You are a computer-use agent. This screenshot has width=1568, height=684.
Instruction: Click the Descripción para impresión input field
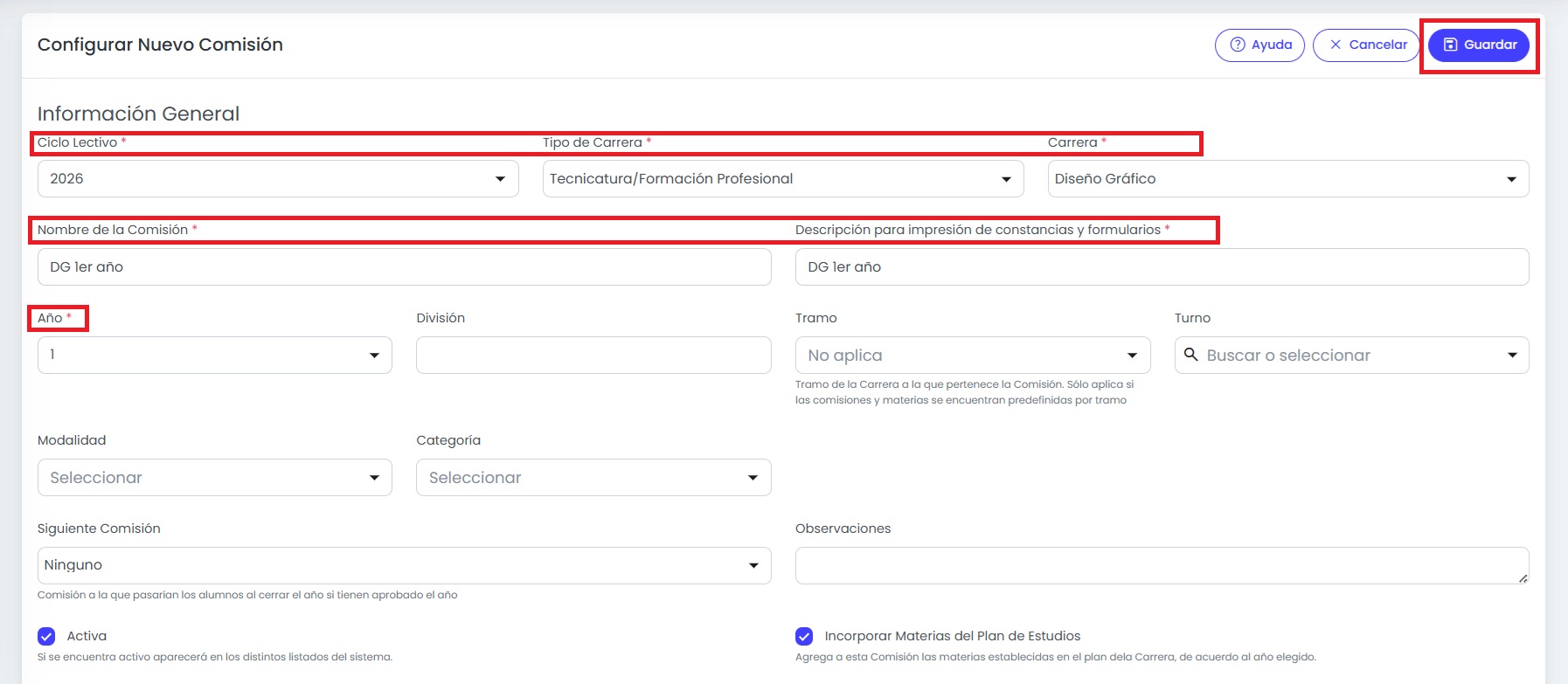(x=1162, y=266)
